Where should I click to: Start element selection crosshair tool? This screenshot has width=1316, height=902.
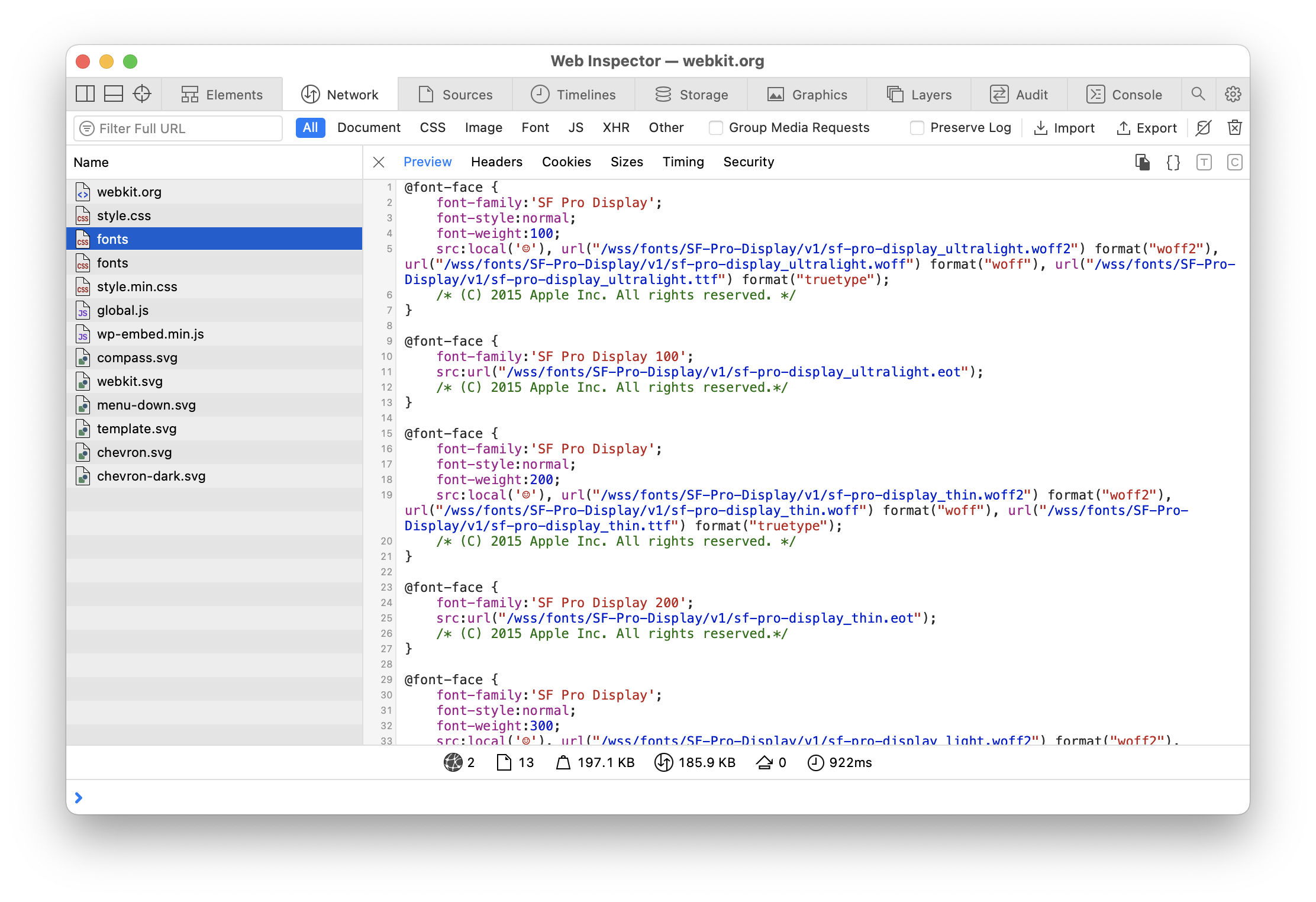click(x=142, y=94)
